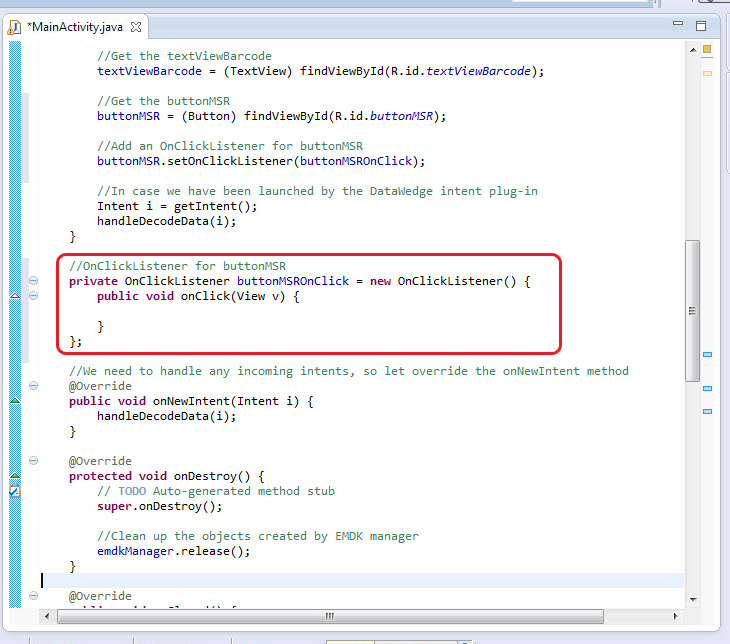Click the Java file icon on MainActivity tab
Image resolution: width=730 pixels, height=644 pixels.
click(15, 26)
